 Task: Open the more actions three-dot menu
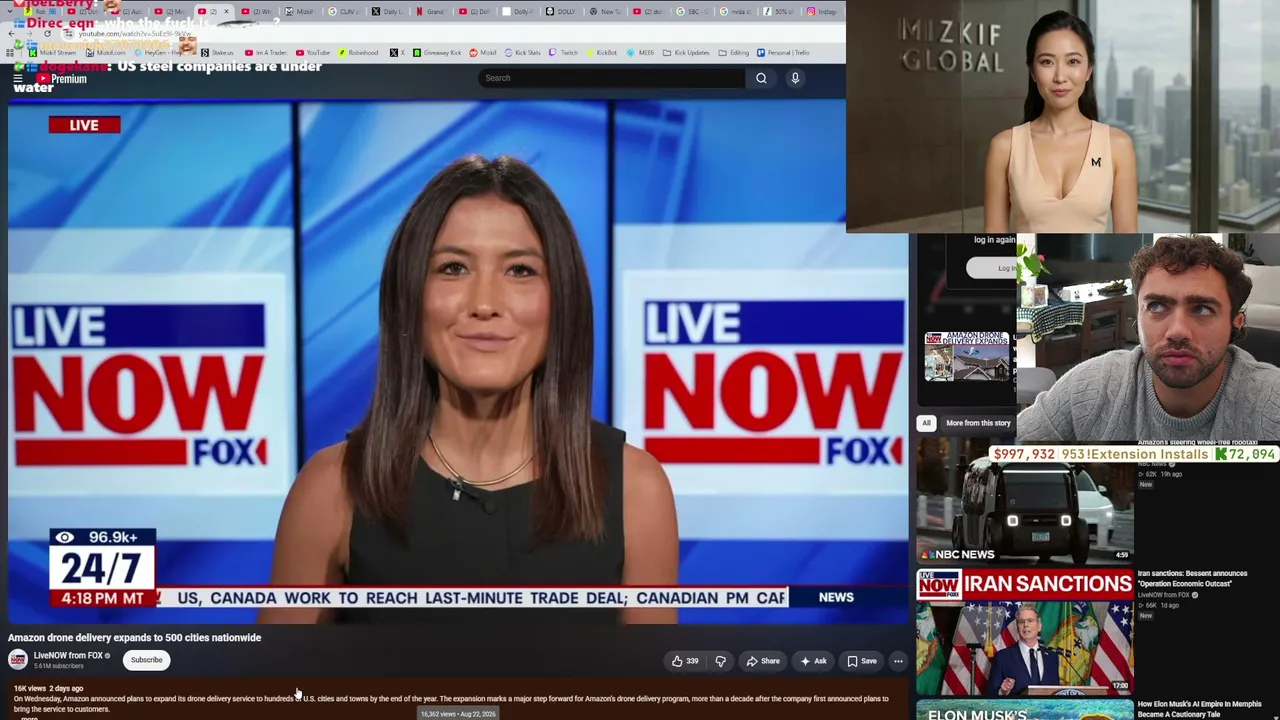click(x=898, y=661)
